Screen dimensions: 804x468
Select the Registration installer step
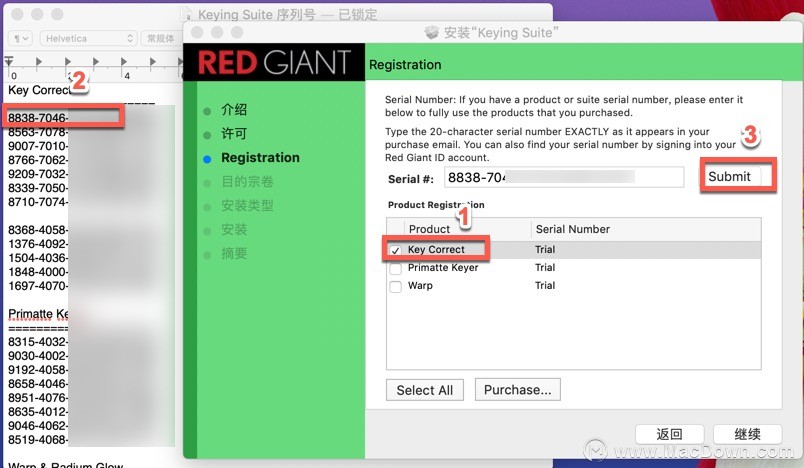point(259,158)
